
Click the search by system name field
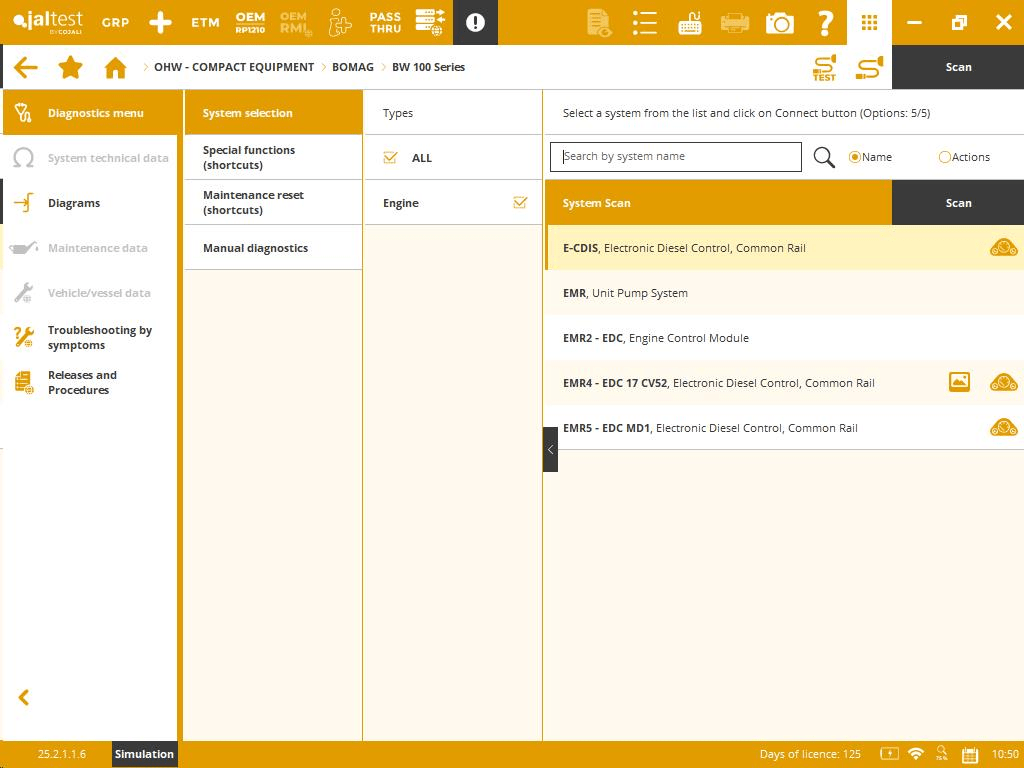pos(676,157)
